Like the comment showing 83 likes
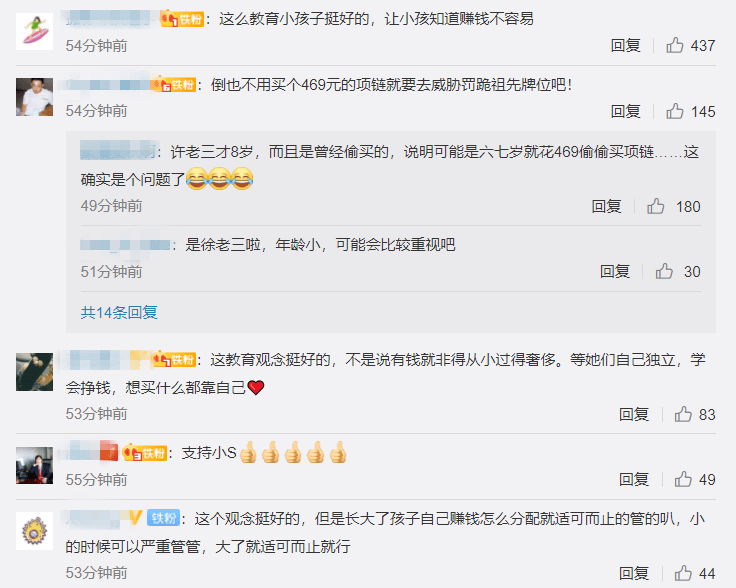This screenshot has width=736, height=588. coord(683,414)
